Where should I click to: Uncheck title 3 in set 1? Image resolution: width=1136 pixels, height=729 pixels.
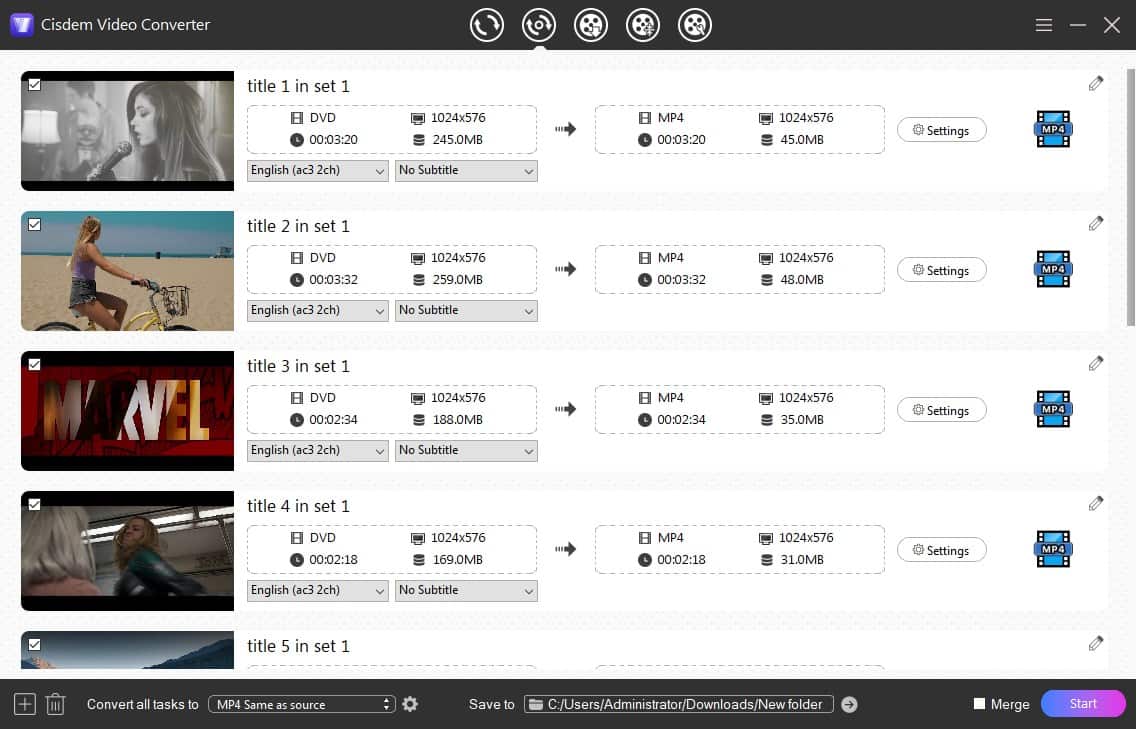tap(35, 364)
